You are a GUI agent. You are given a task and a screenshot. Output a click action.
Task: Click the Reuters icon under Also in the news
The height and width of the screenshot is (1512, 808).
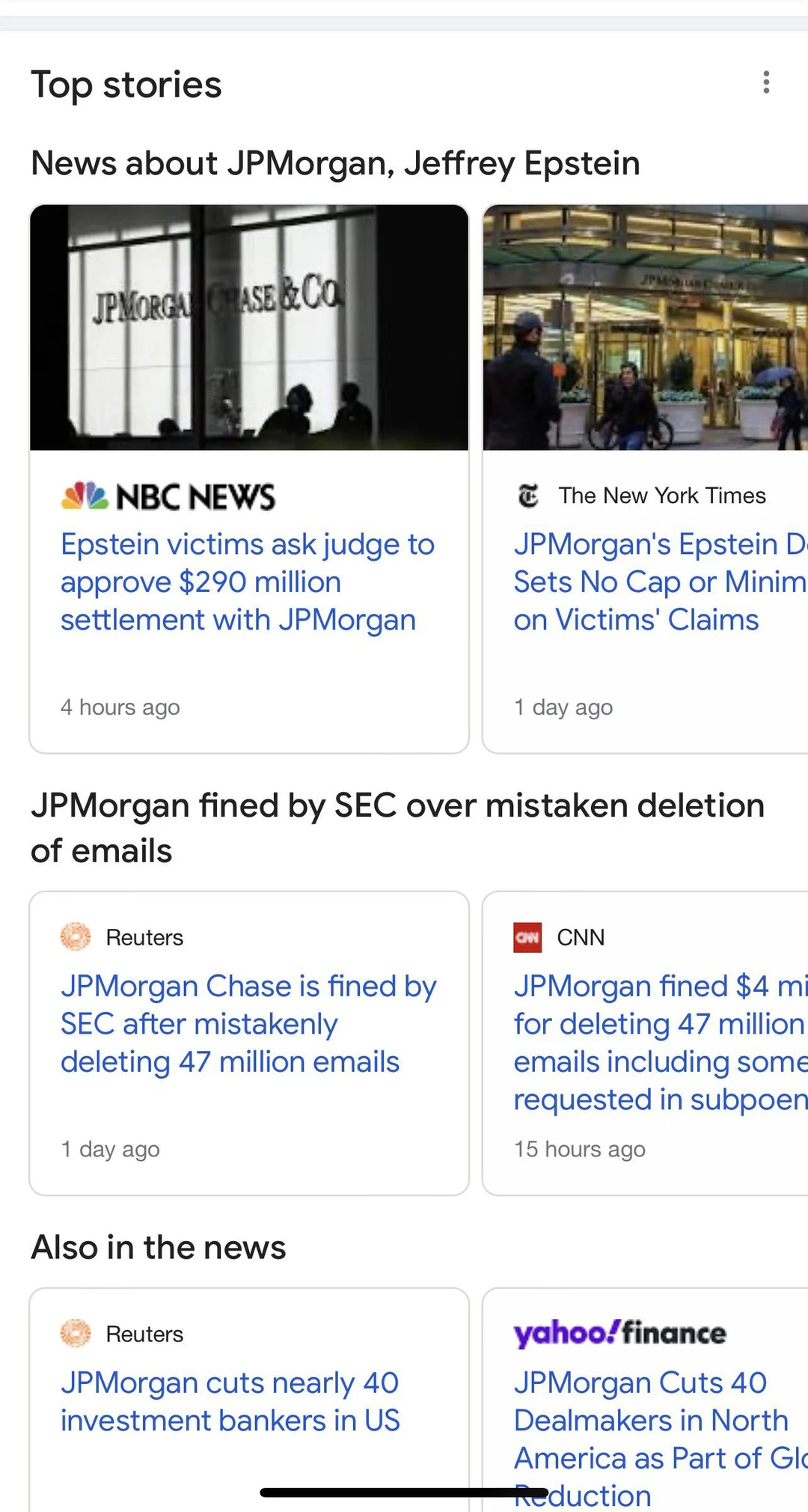click(76, 1334)
